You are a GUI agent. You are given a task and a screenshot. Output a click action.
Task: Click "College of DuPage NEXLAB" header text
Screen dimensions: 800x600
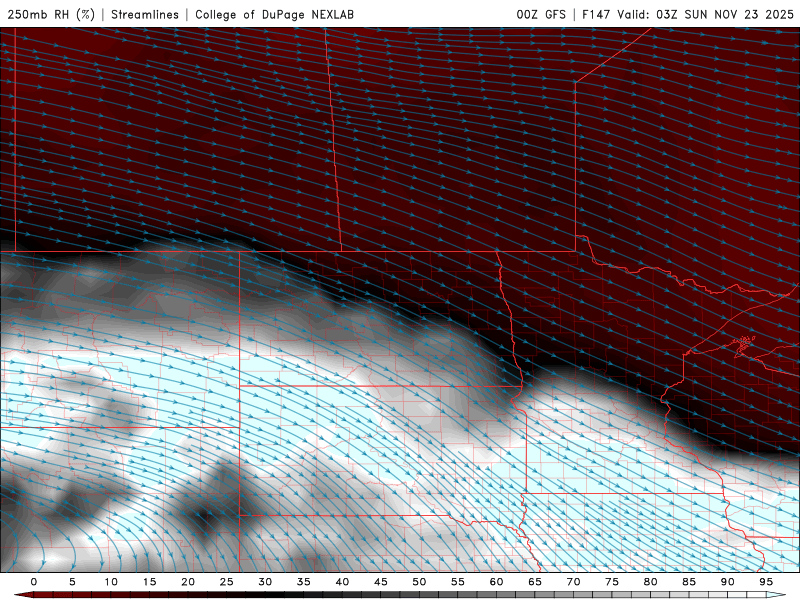tap(274, 14)
